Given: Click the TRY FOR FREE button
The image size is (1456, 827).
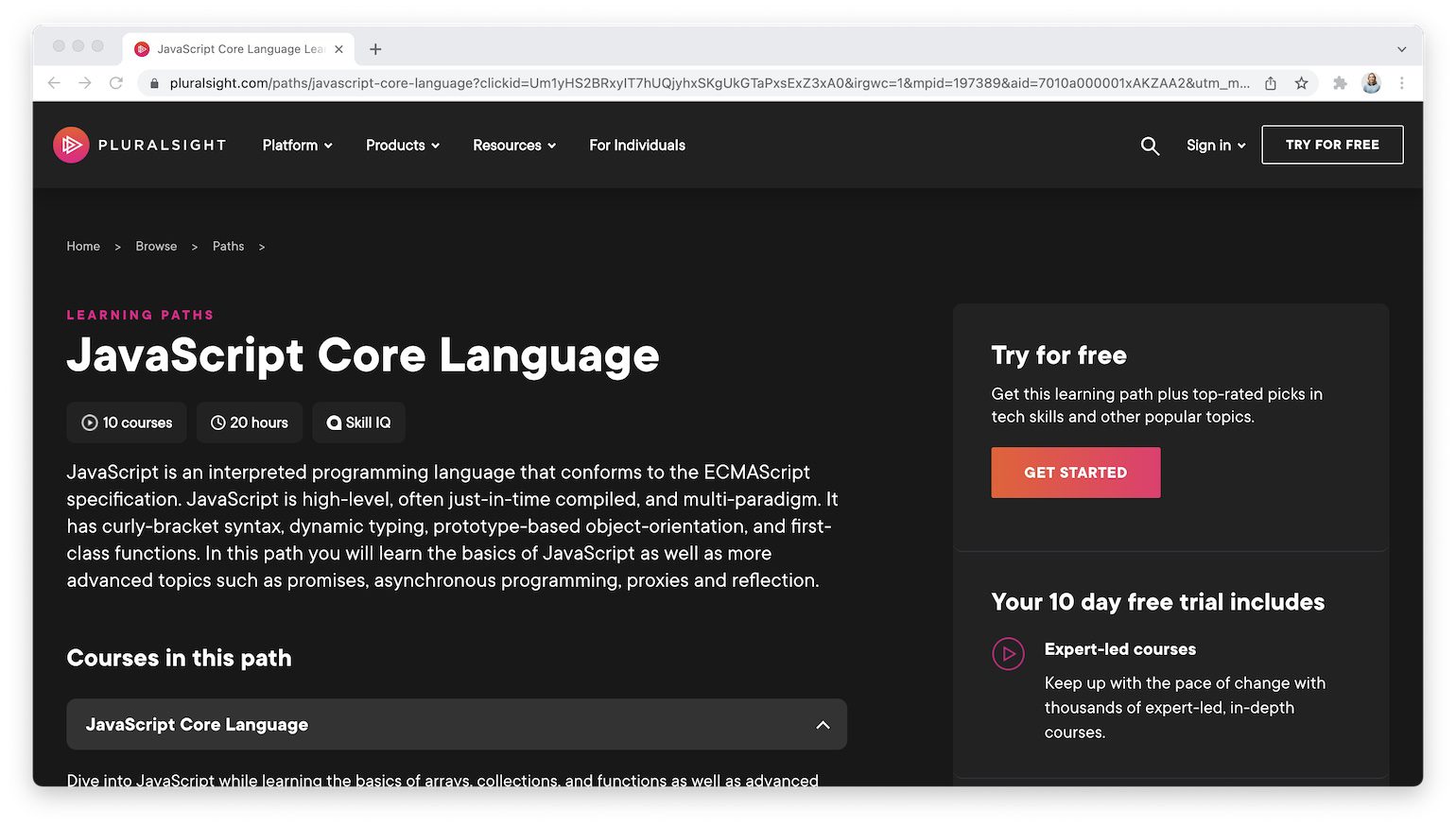Looking at the screenshot, I should point(1332,145).
